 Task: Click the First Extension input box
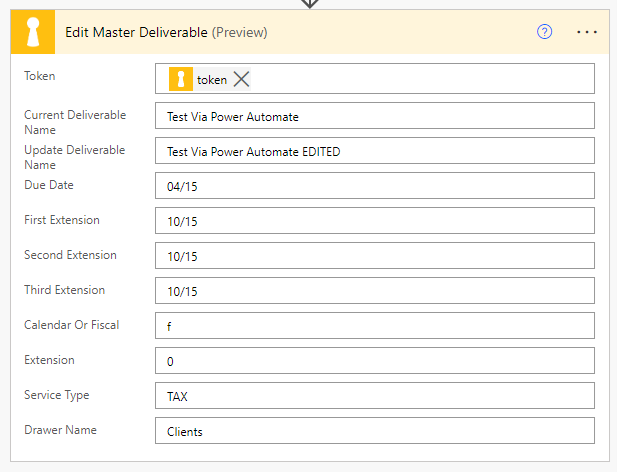(375, 221)
